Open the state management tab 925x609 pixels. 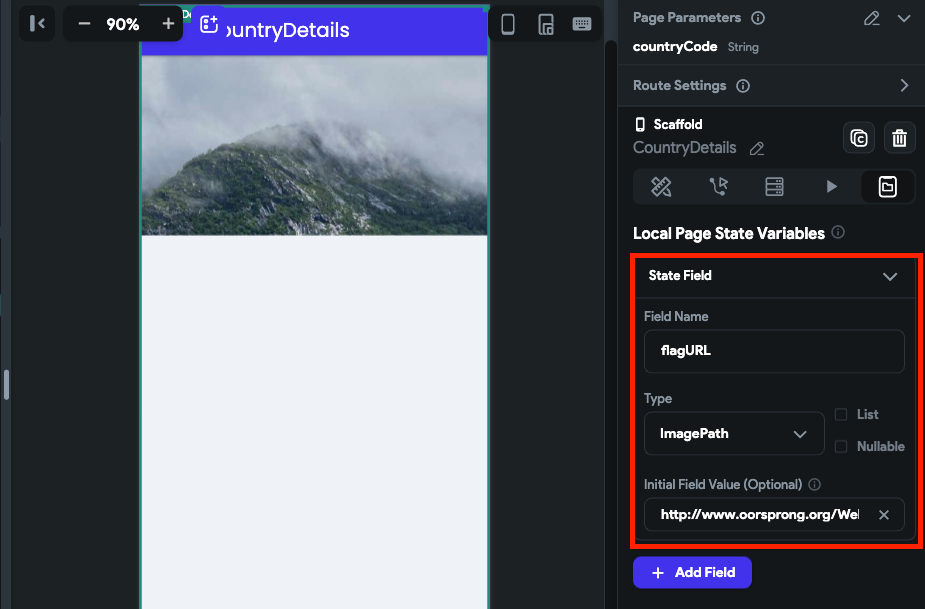pyautogui.click(x=888, y=187)
